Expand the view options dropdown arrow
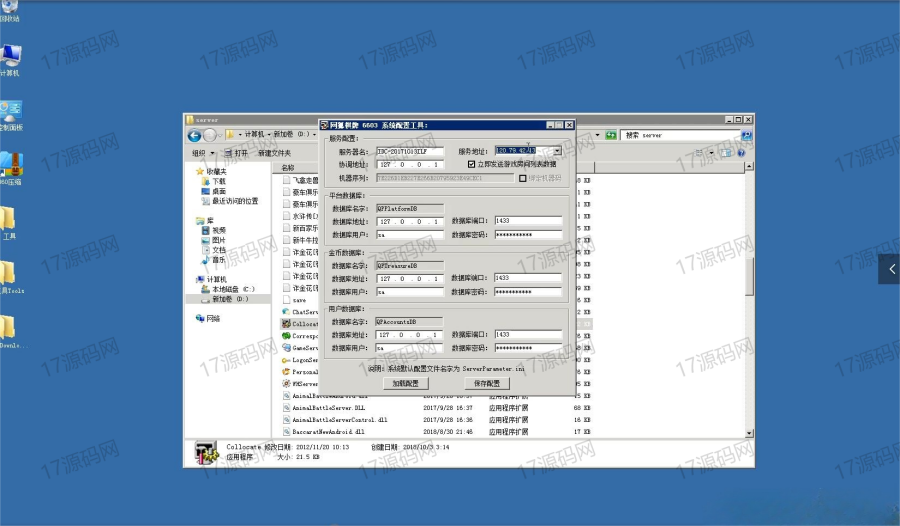Image resolution: width=900 pixels, height=526 pixels. coord(712,153)
